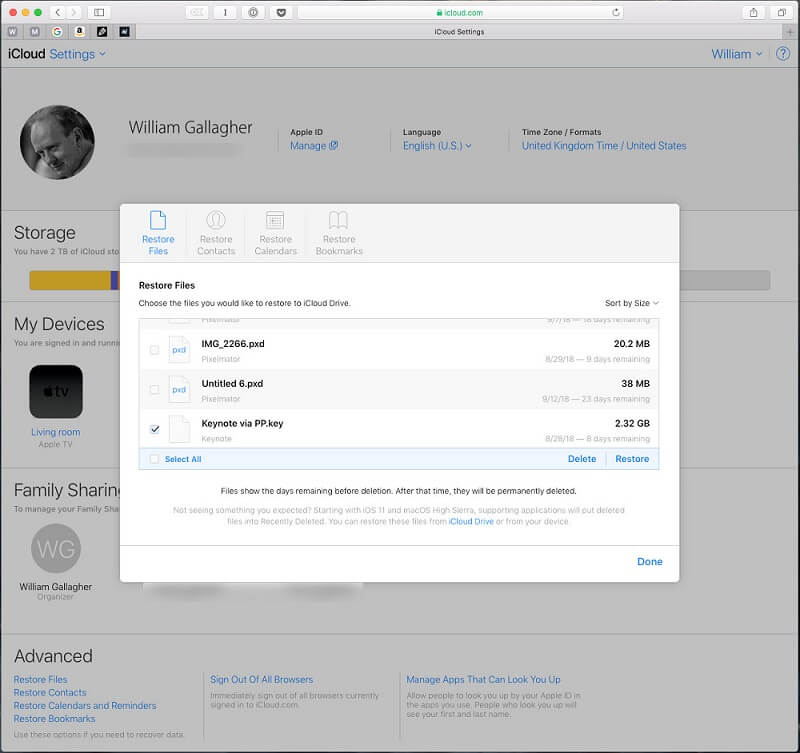The width and height of the screenshot is (800, 753).
Task: Open Manage Apps That Can Look You Up
Action: [483, 680]
